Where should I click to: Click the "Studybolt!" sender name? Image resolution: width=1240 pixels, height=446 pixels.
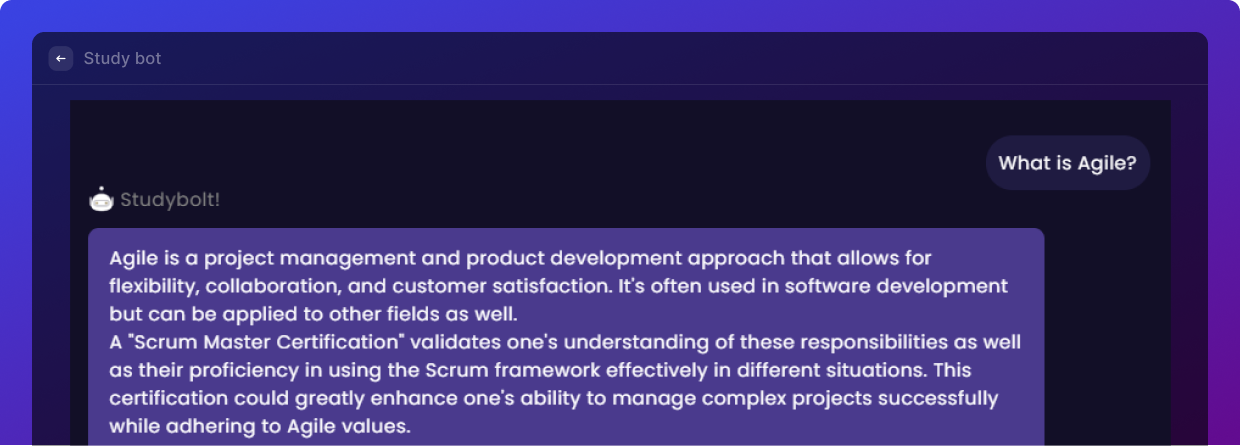coord(169,200)
